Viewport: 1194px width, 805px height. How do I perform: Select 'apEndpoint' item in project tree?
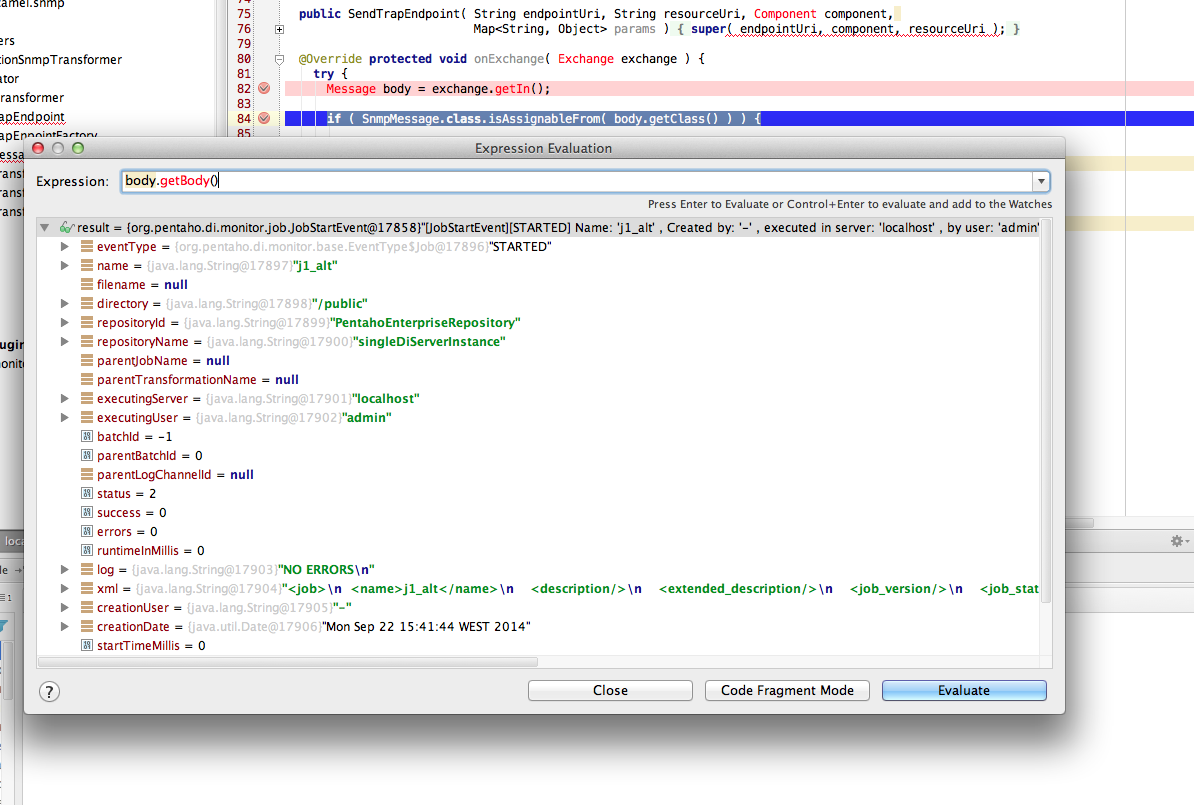pyautogui.click(x=32, y=117)
